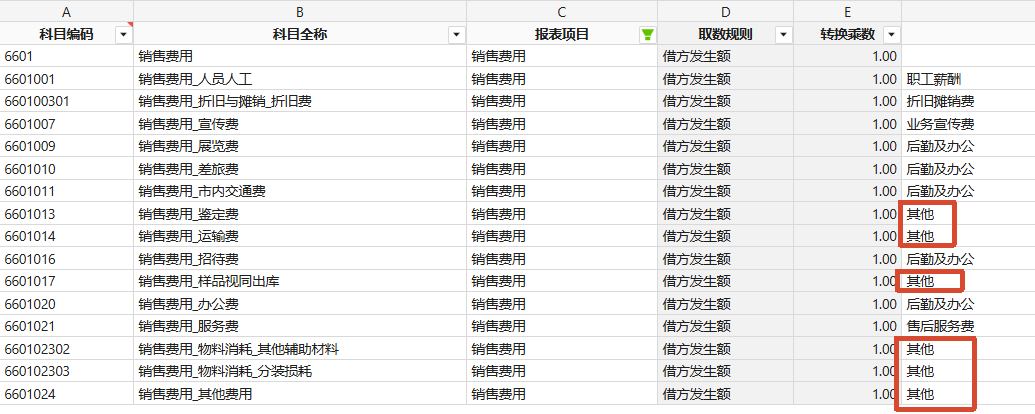The image size is (1035, 414).
Task: Select 报表项目 cell in the 运输费 row
Action: (x=562, y=236)
